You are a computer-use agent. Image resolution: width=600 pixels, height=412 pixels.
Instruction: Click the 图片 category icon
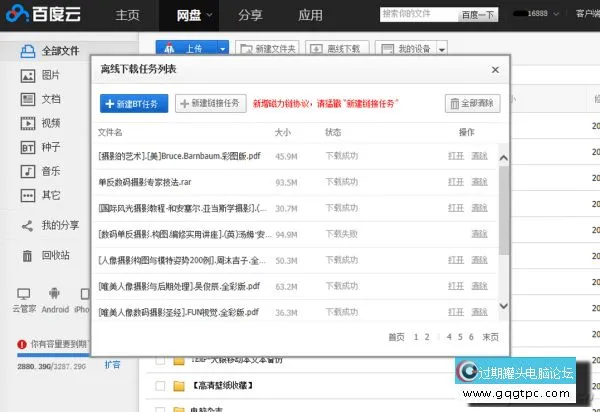28,75
